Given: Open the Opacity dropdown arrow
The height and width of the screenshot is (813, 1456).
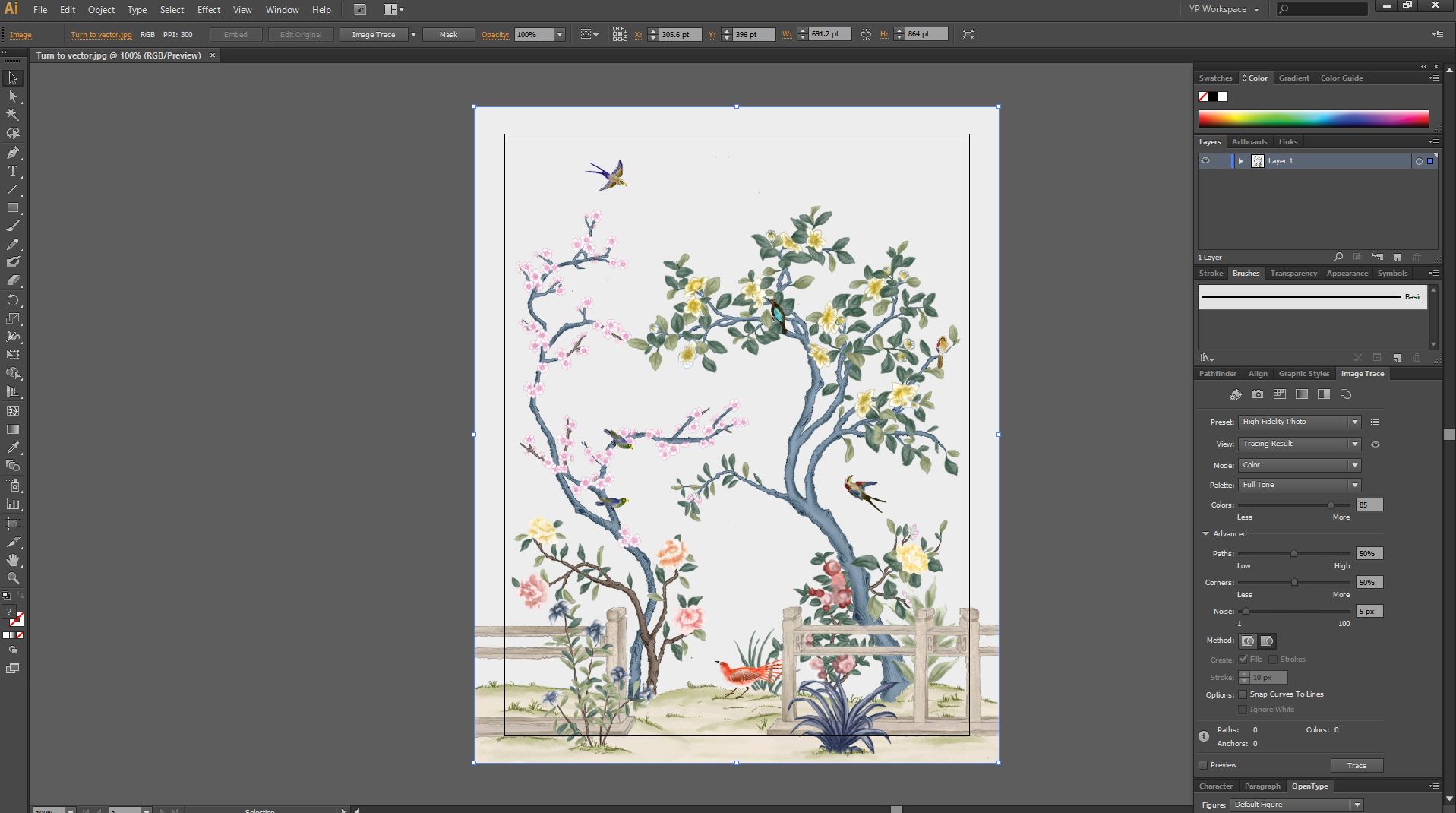Looking at the screenshot, I should click(560, 35).
